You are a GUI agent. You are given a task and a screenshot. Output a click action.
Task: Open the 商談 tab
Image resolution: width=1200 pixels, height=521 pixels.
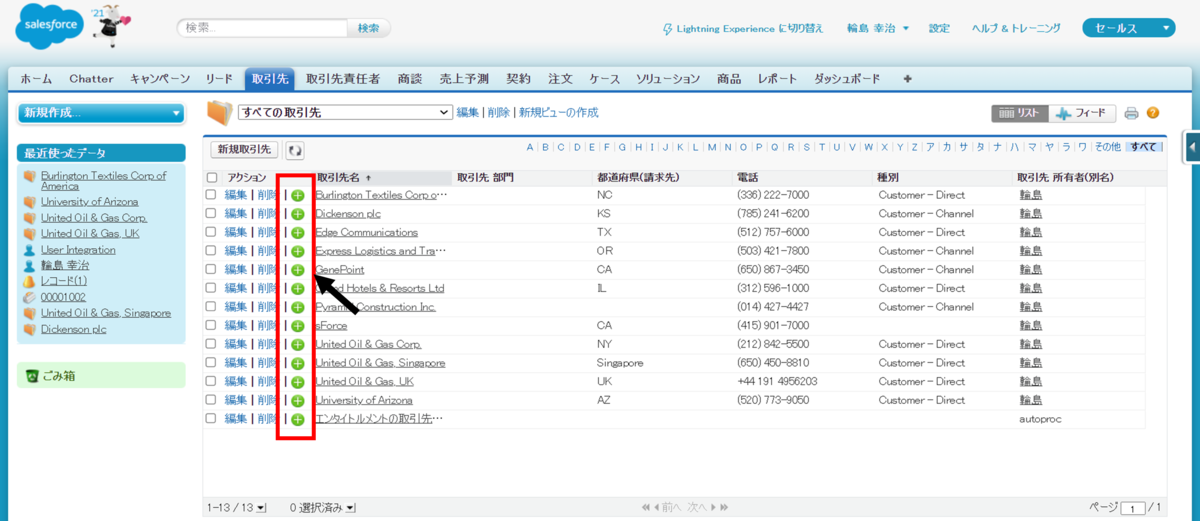click(409, 79)
